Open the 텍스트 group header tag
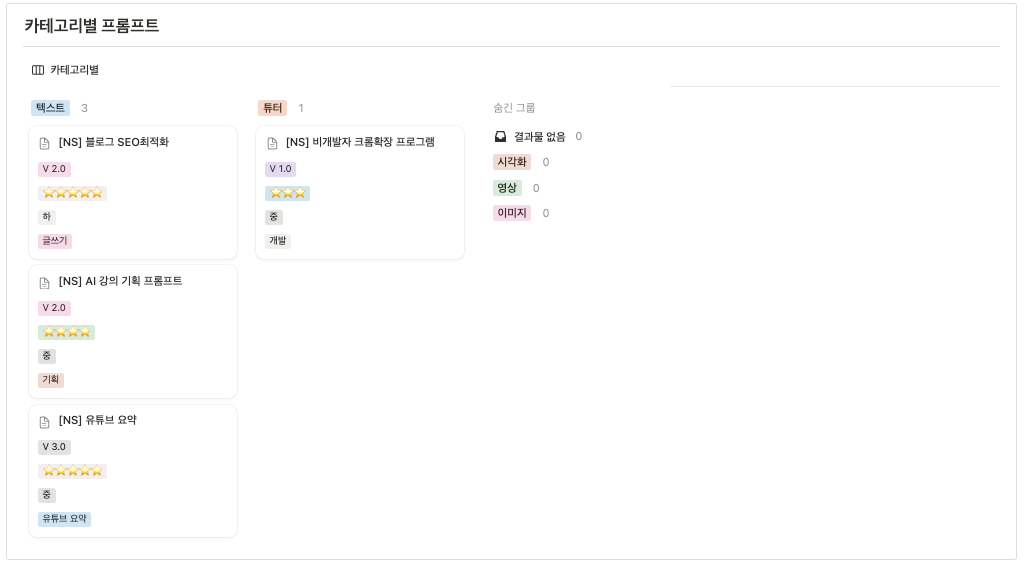 pos(51,108)
